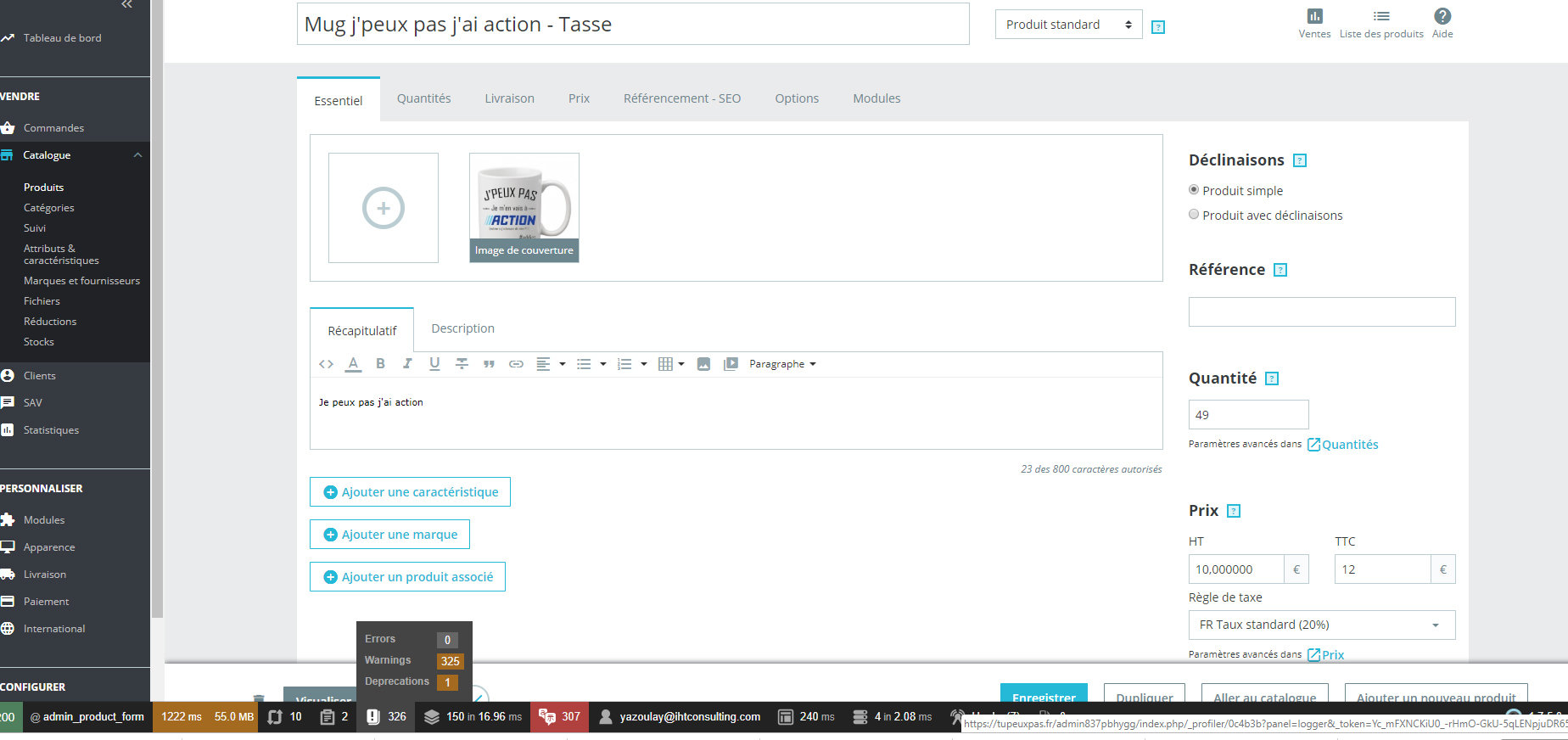Image resolution: width=1568 pixels, height=740 pixels.
Task: Follow the Quantités advanced settings link
Action: 1342,445
